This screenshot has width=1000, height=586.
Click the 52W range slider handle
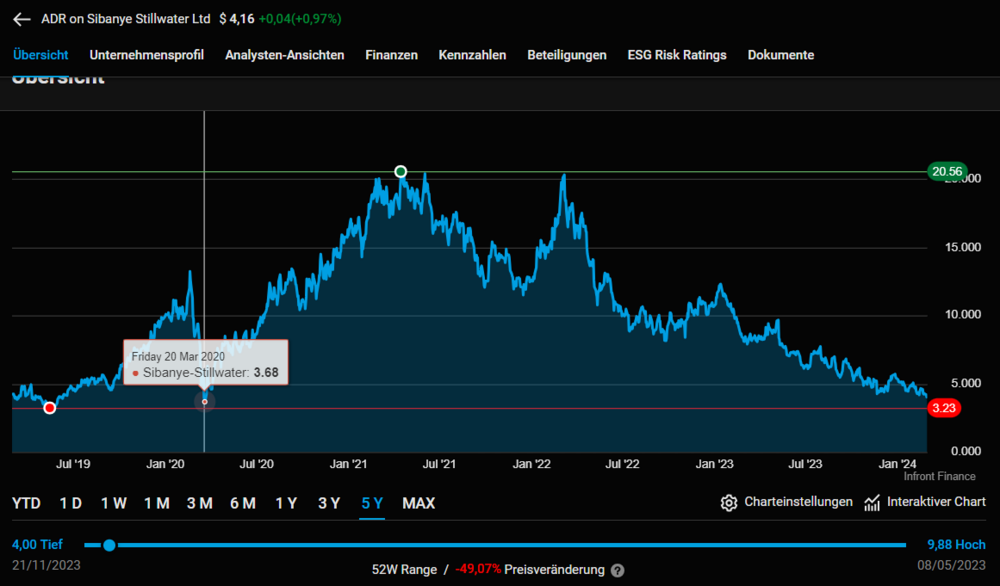110,545
